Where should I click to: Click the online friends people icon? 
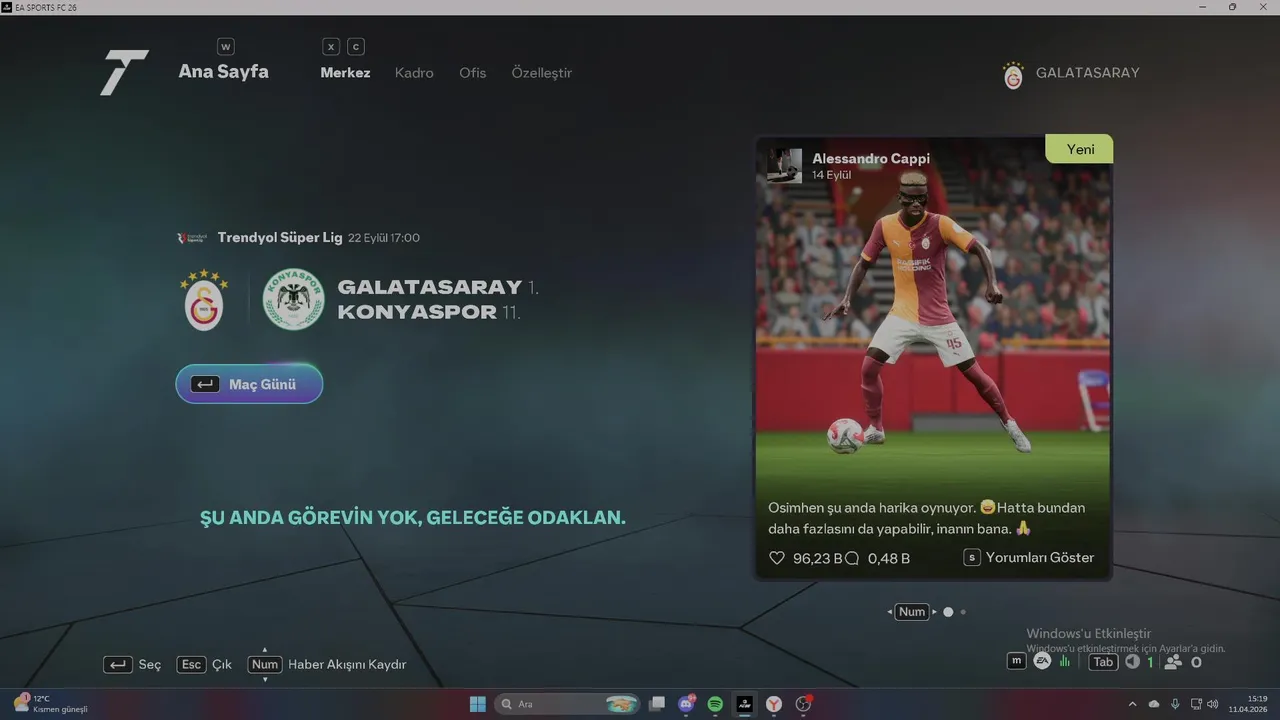click(1173, 662)
